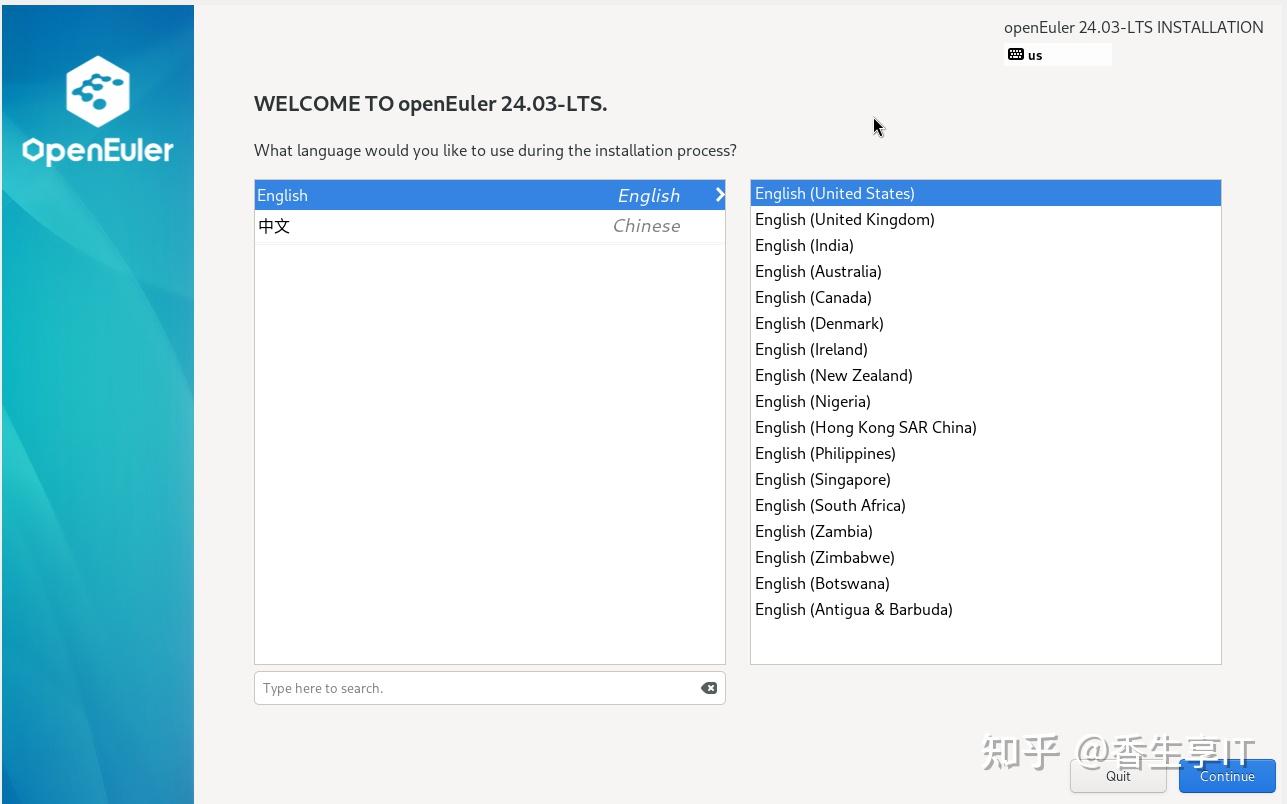Expand English variants with the arrow chevron
This screenshot has width=1287, height=804.
click(719, 195)
